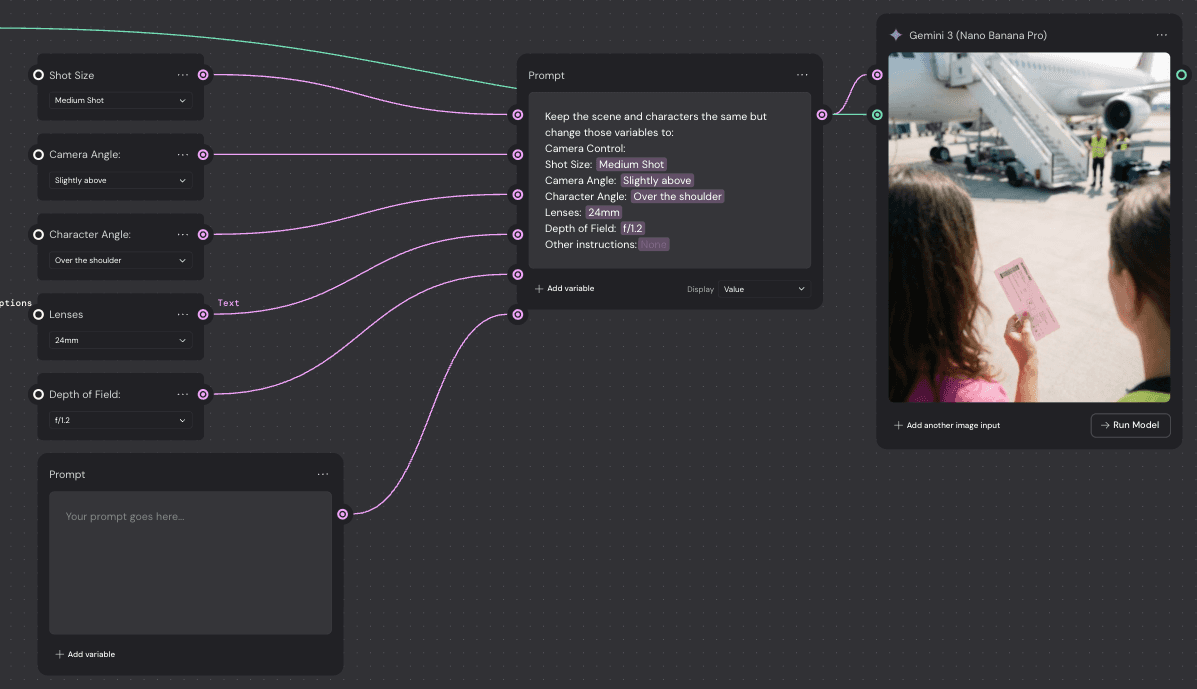The width and height of the screenshot is (1197, 689).
Task: Open the Character Angle node options menu
Action: [x=182, y=234]
